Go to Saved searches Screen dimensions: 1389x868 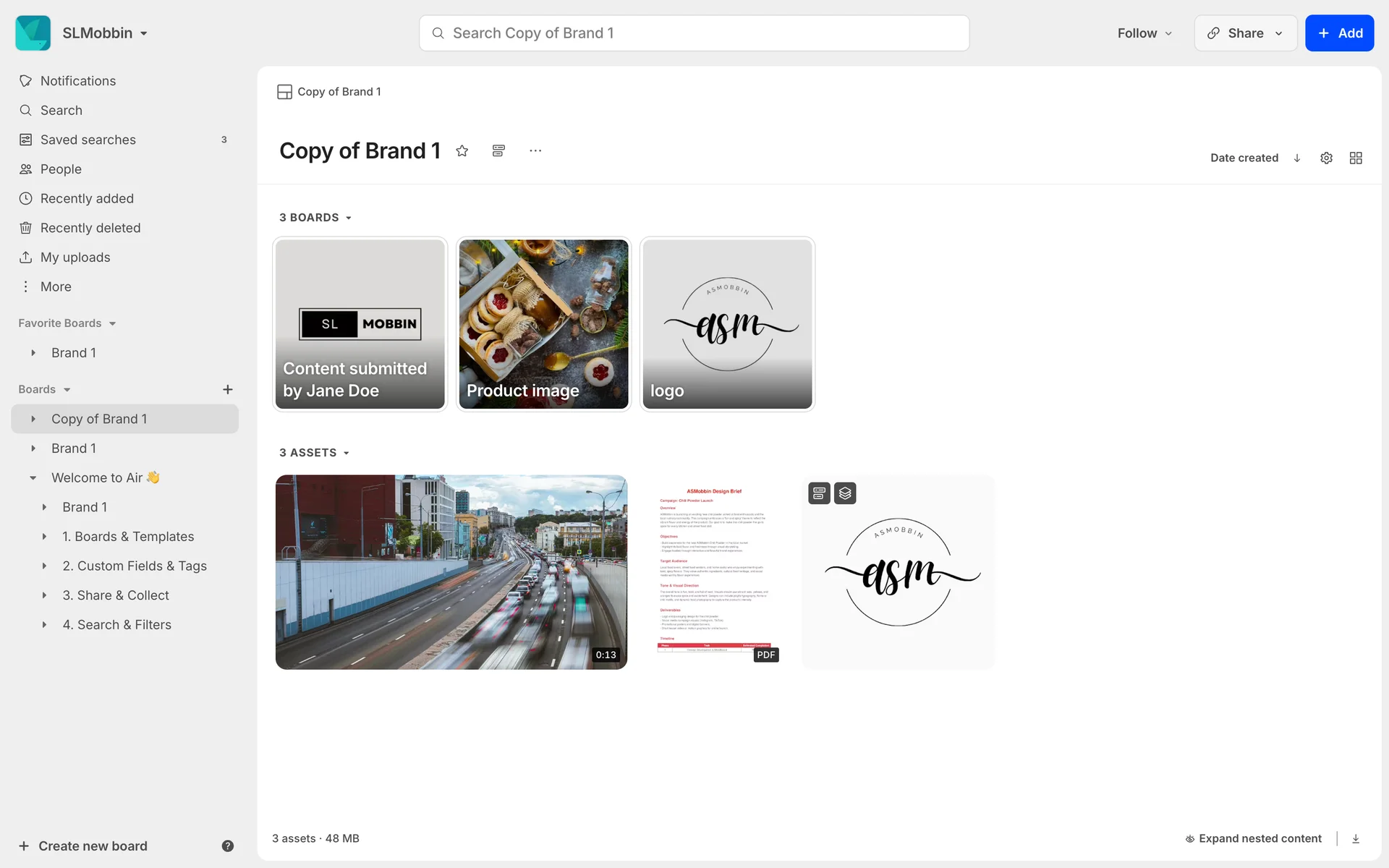[x=88, y=140]
